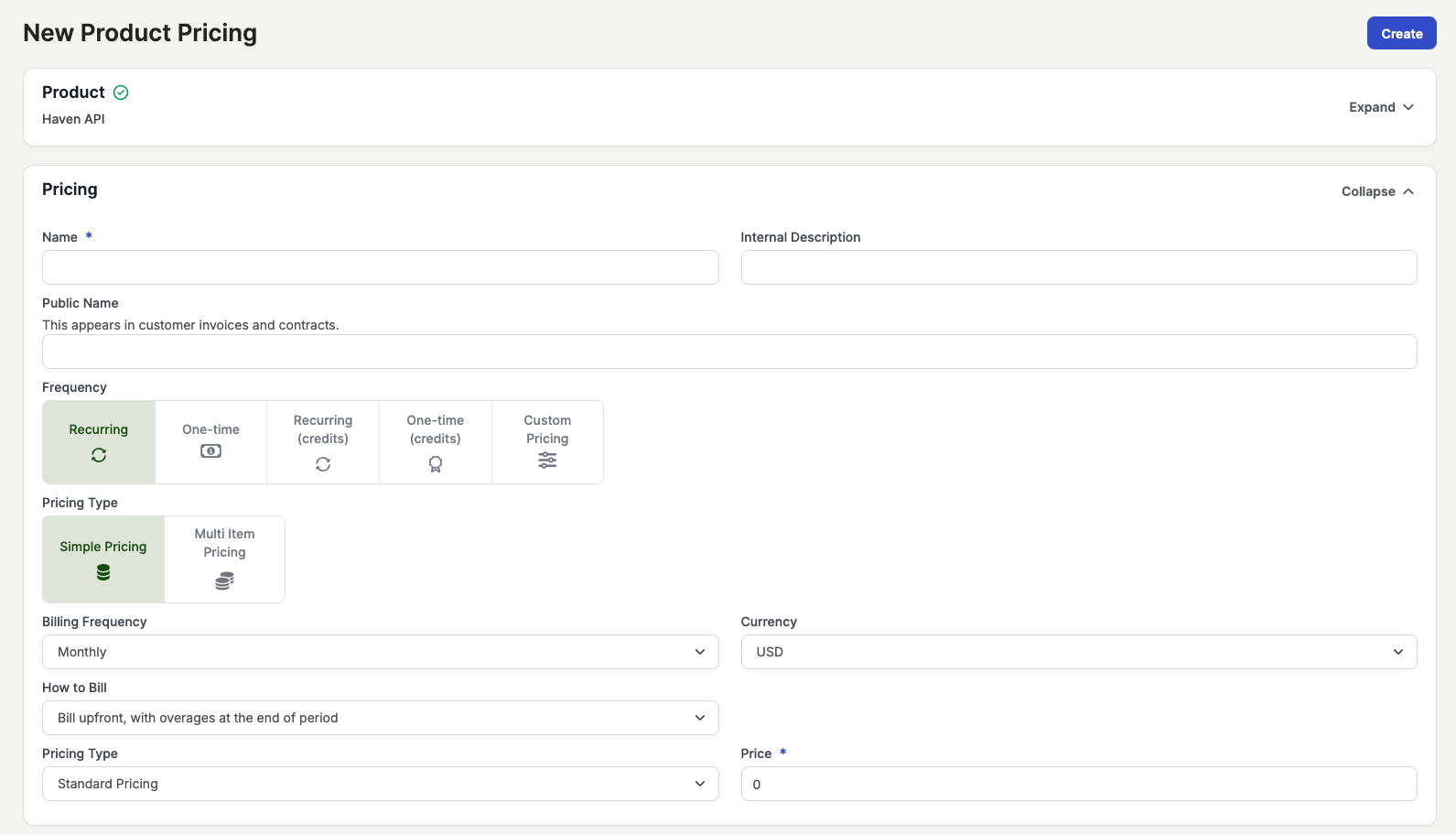This screenshot has width=1456, height=835.
Task: Open the Billing Frequency dropdown
Action: click(380, 652)
